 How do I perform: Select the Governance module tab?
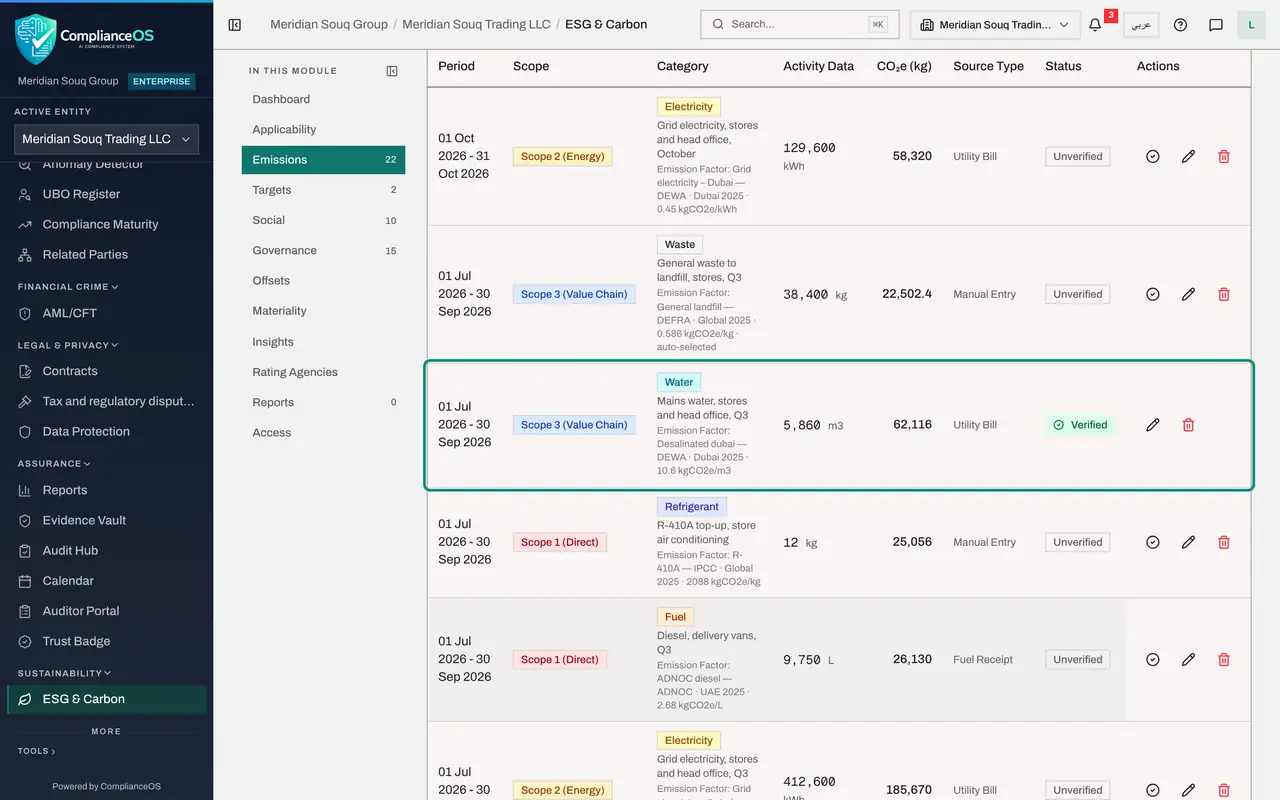coord(323,250)
